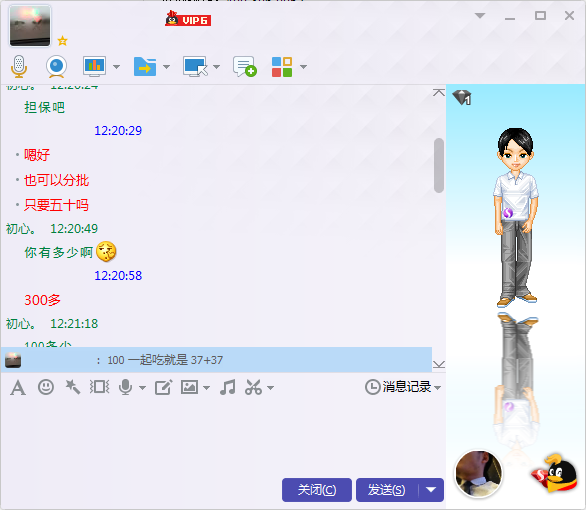Open the 发送 button options arrow
Image resolution: width=586 pixels, height=510 pixels.
431,489
